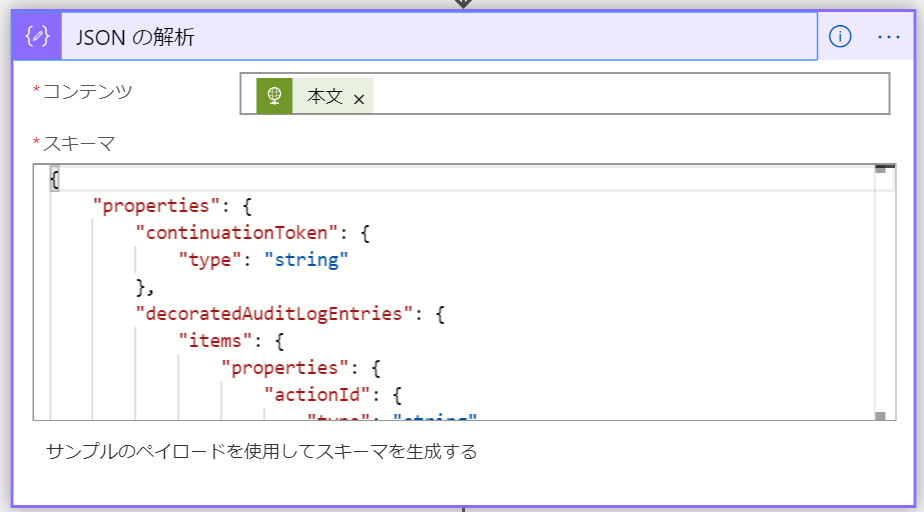Screen dimensions: 924x512
Task: Click the サンプルのペイロードを使用してスキーマを生成する link
Action: pyautogui.click(x=261, y=452)
